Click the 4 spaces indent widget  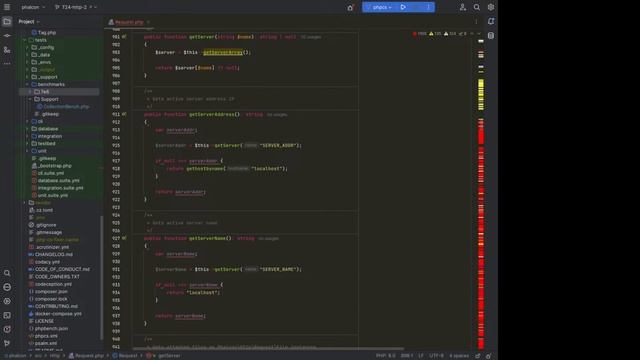click(x=459, y=356)
